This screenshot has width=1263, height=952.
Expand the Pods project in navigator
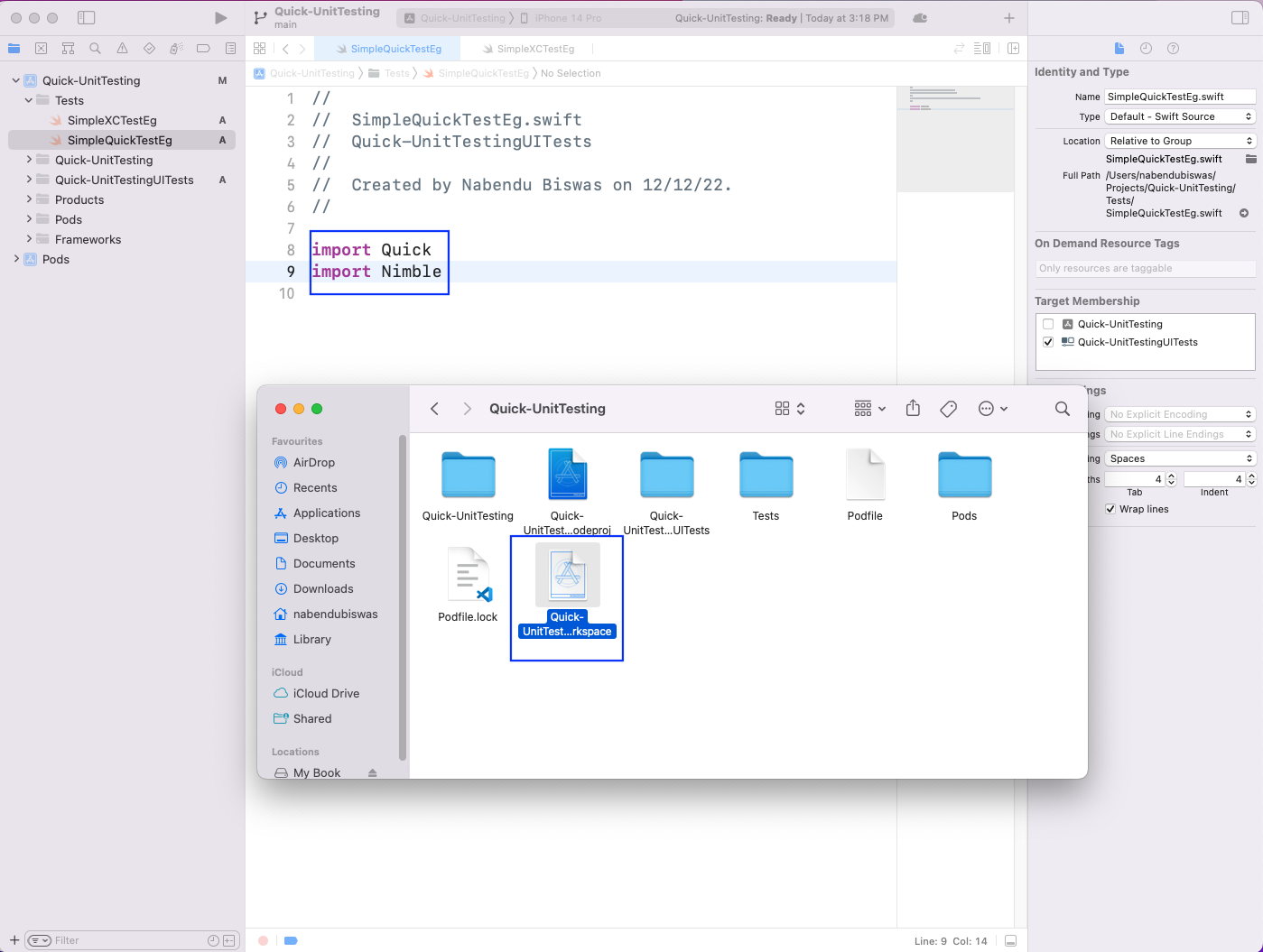click(16, 259)
